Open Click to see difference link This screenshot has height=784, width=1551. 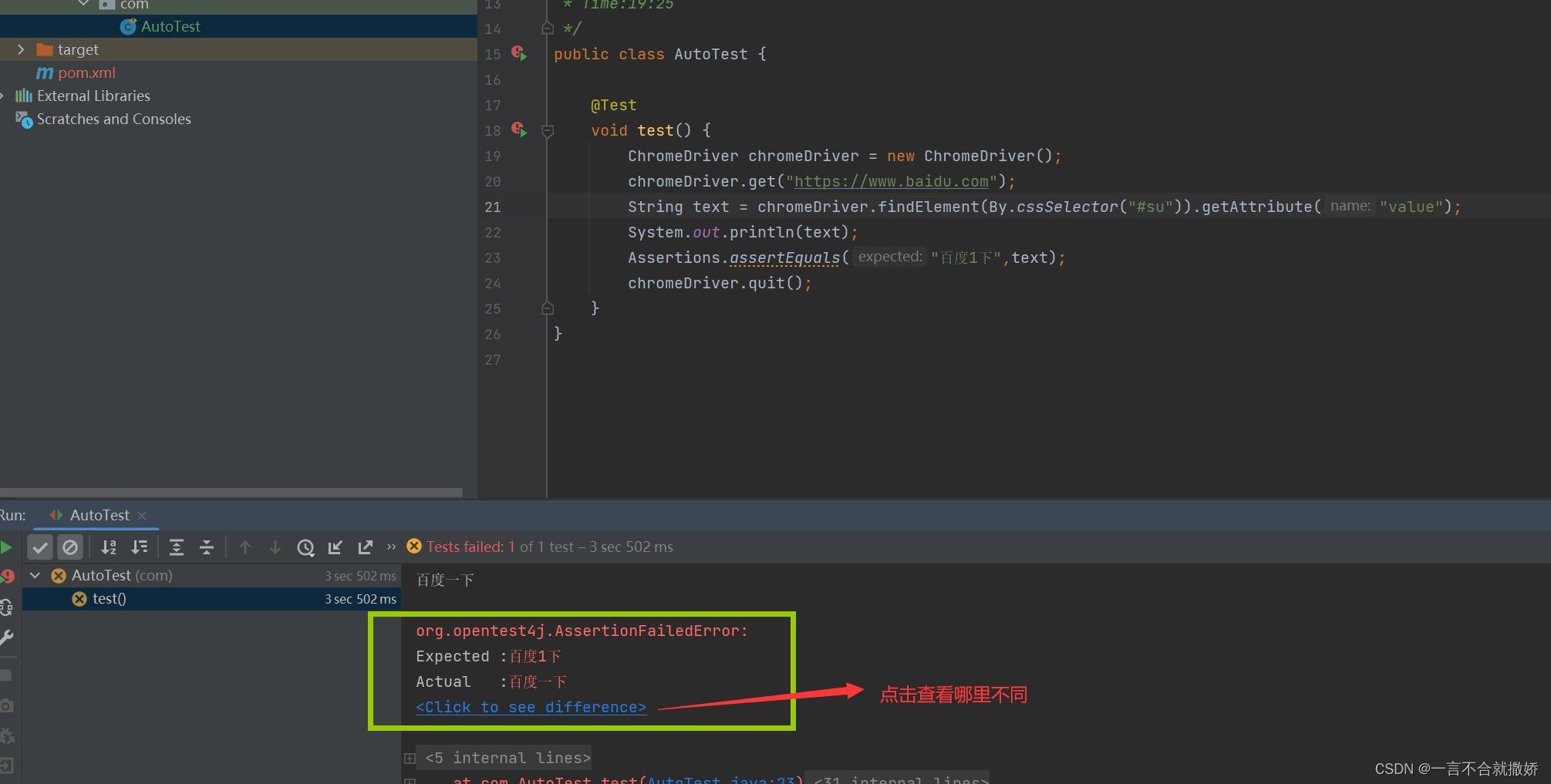(531, 707)
